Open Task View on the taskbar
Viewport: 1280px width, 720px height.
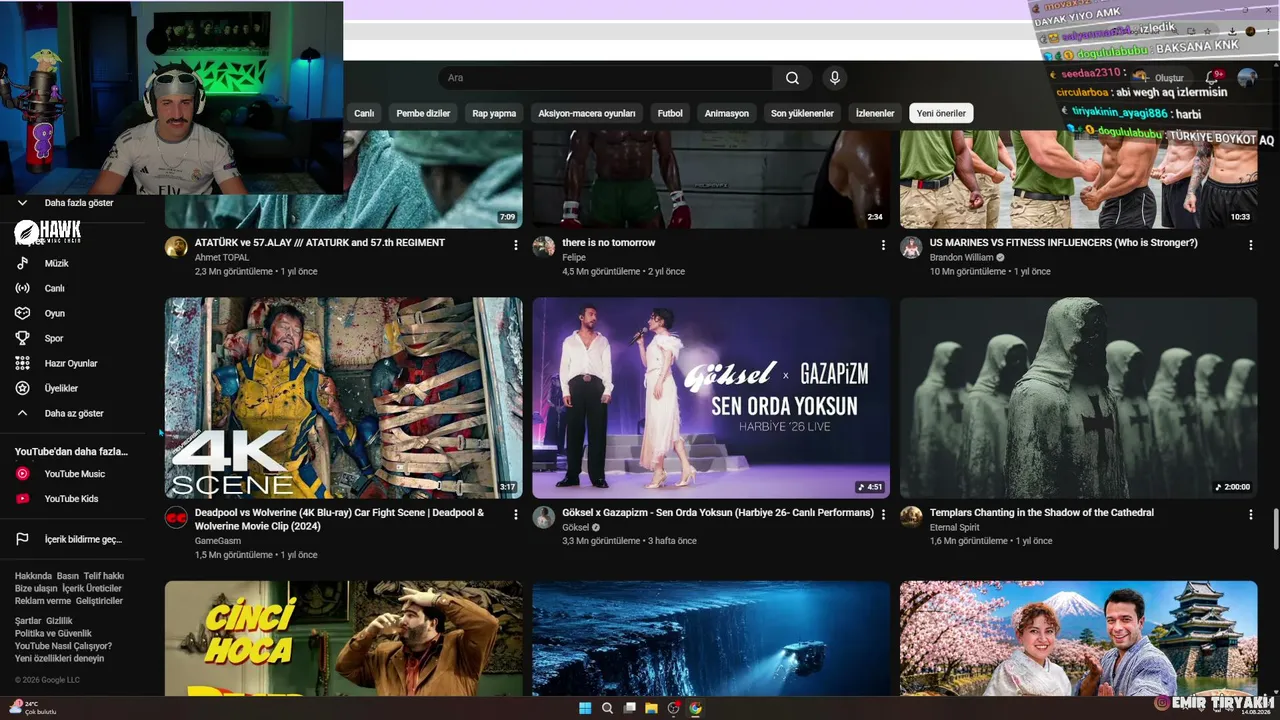(629, 708)
